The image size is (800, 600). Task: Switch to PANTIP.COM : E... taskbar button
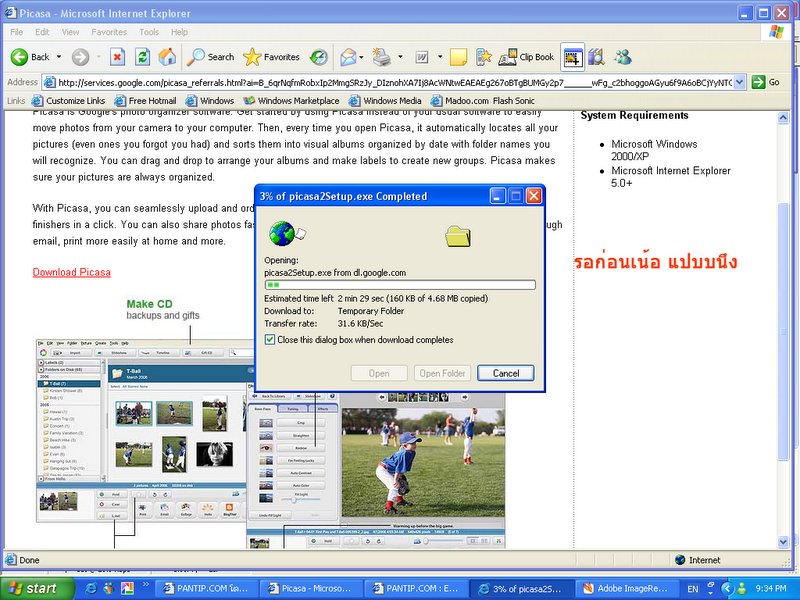pos(416,588)
